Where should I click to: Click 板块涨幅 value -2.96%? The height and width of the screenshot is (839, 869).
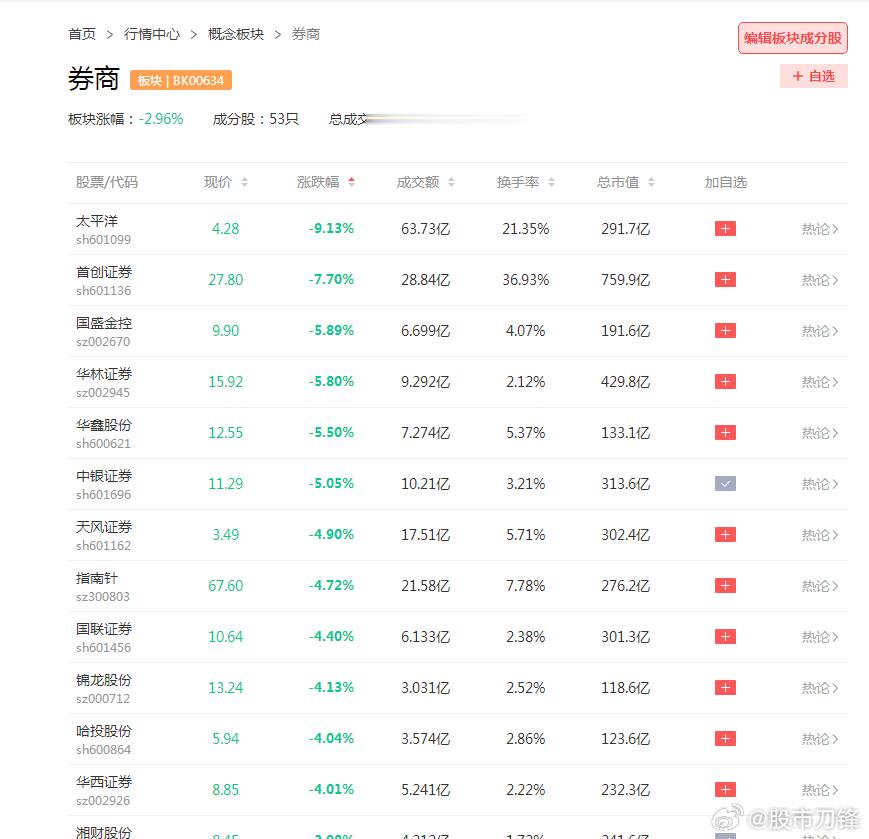[161, 119]
